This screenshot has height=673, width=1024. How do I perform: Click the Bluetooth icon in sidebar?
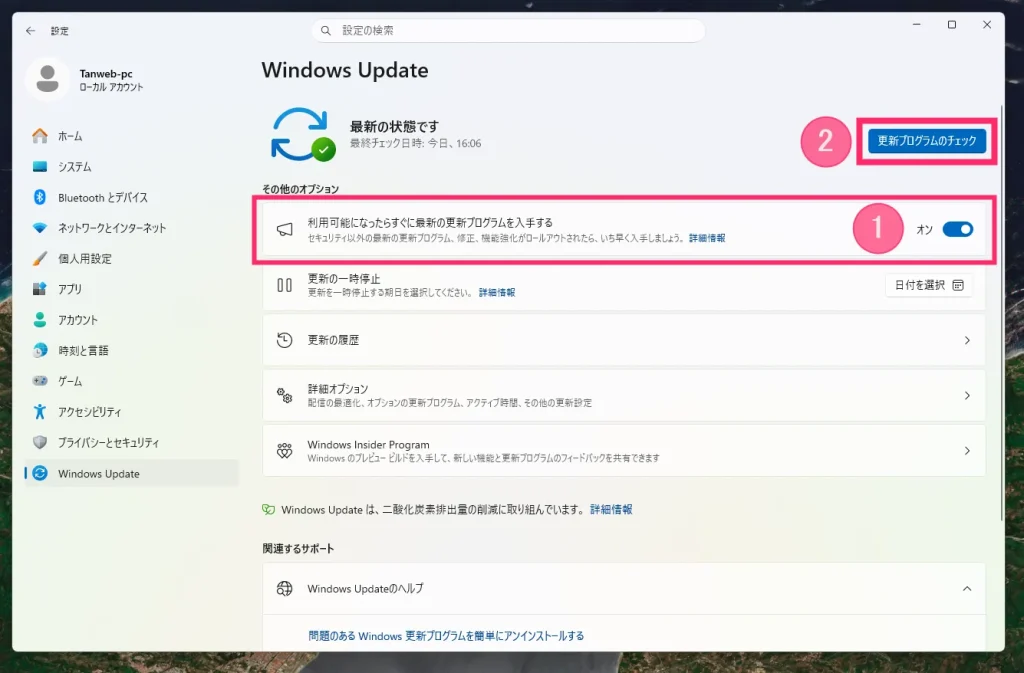click(x=40, y=197)
